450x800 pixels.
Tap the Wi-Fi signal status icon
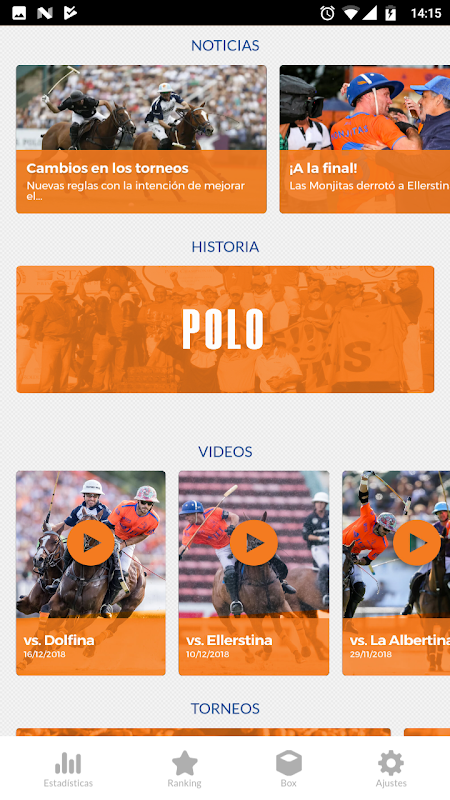350,13
